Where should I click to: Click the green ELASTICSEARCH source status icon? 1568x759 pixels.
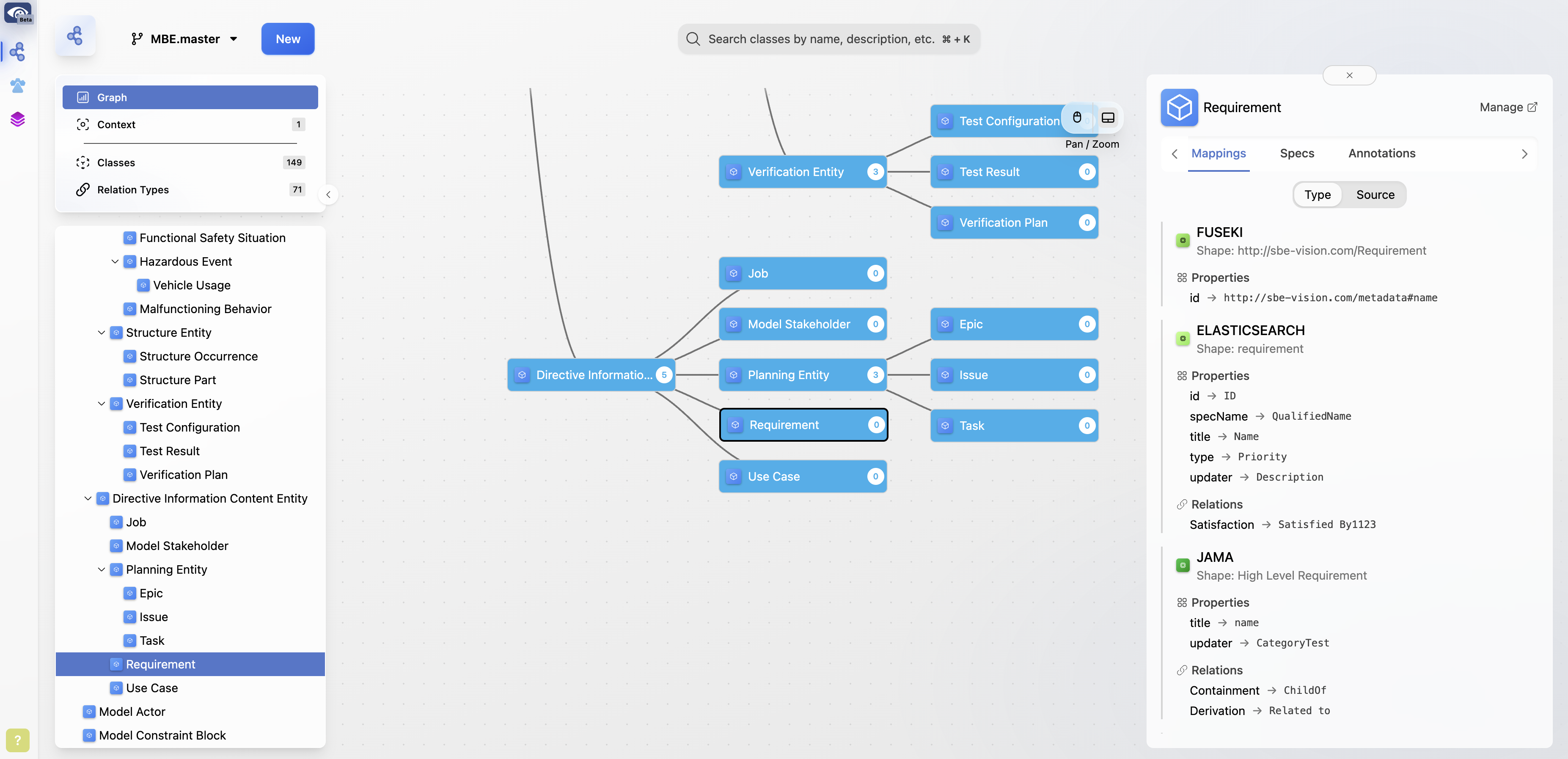pos(1183,338)
